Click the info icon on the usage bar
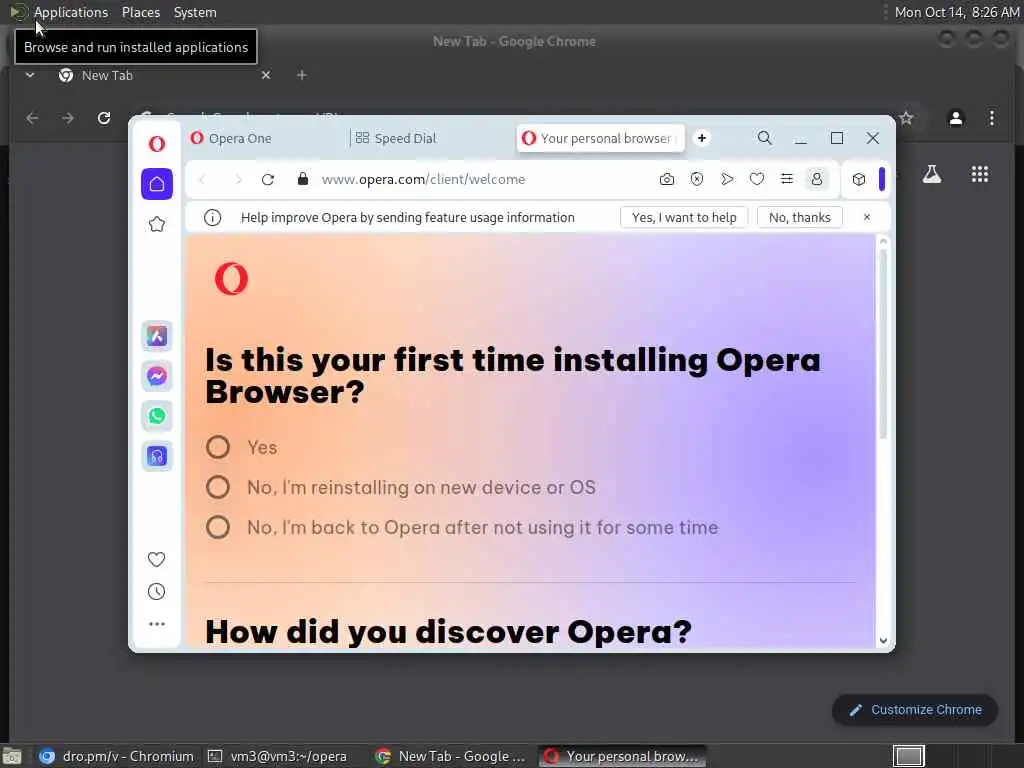 click(212, 217)
